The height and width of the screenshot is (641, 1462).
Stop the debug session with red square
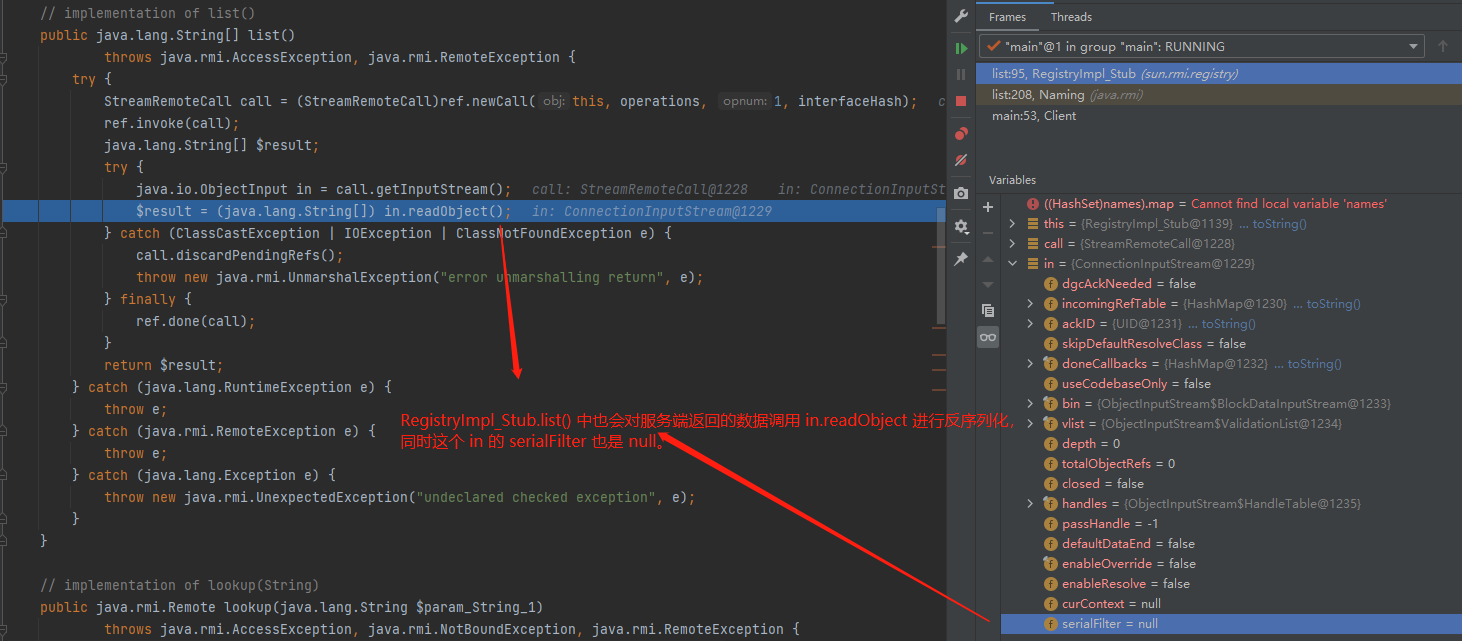click(961, 101)
